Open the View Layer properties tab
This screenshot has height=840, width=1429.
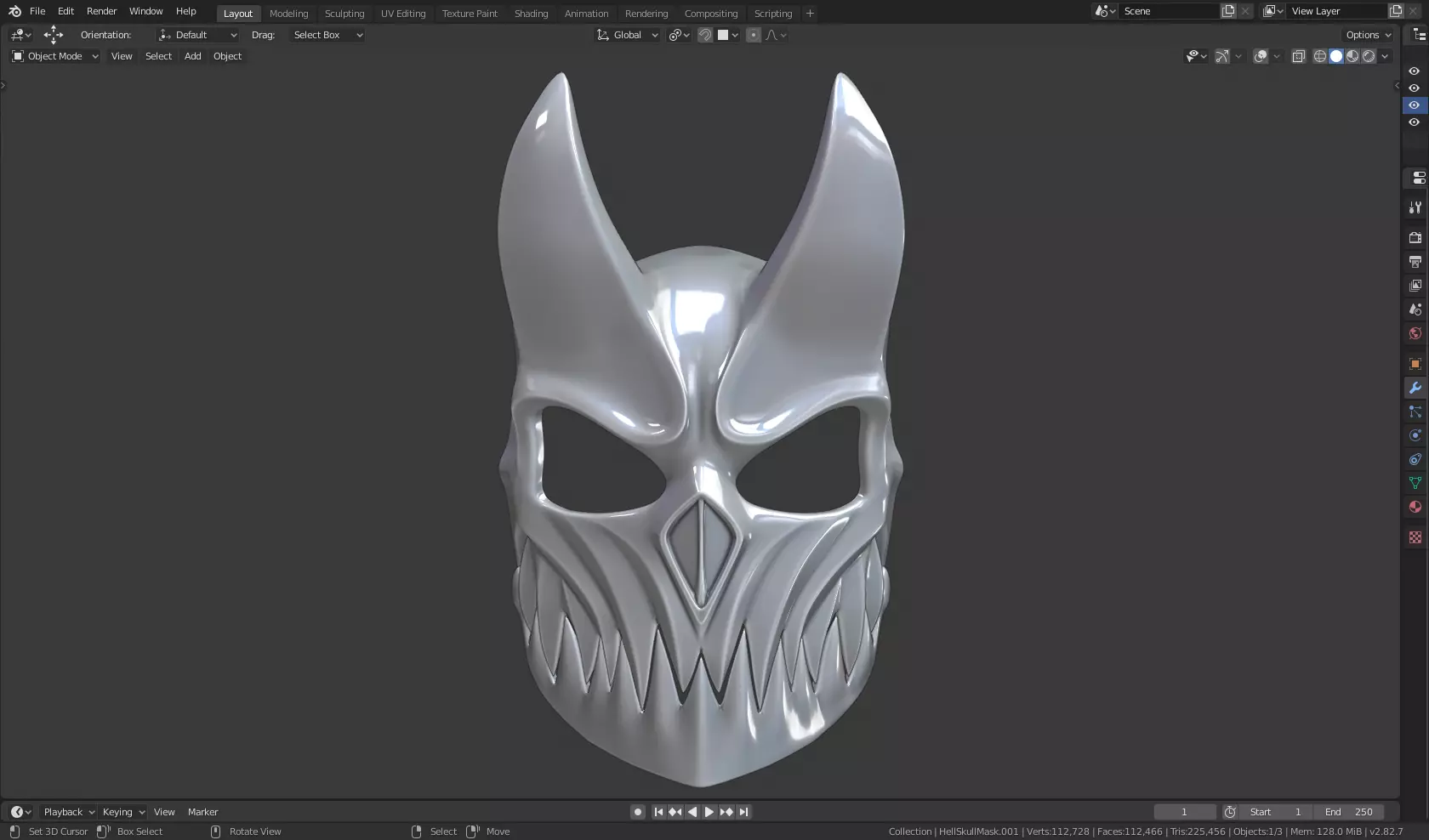[x=1415, y=286]
